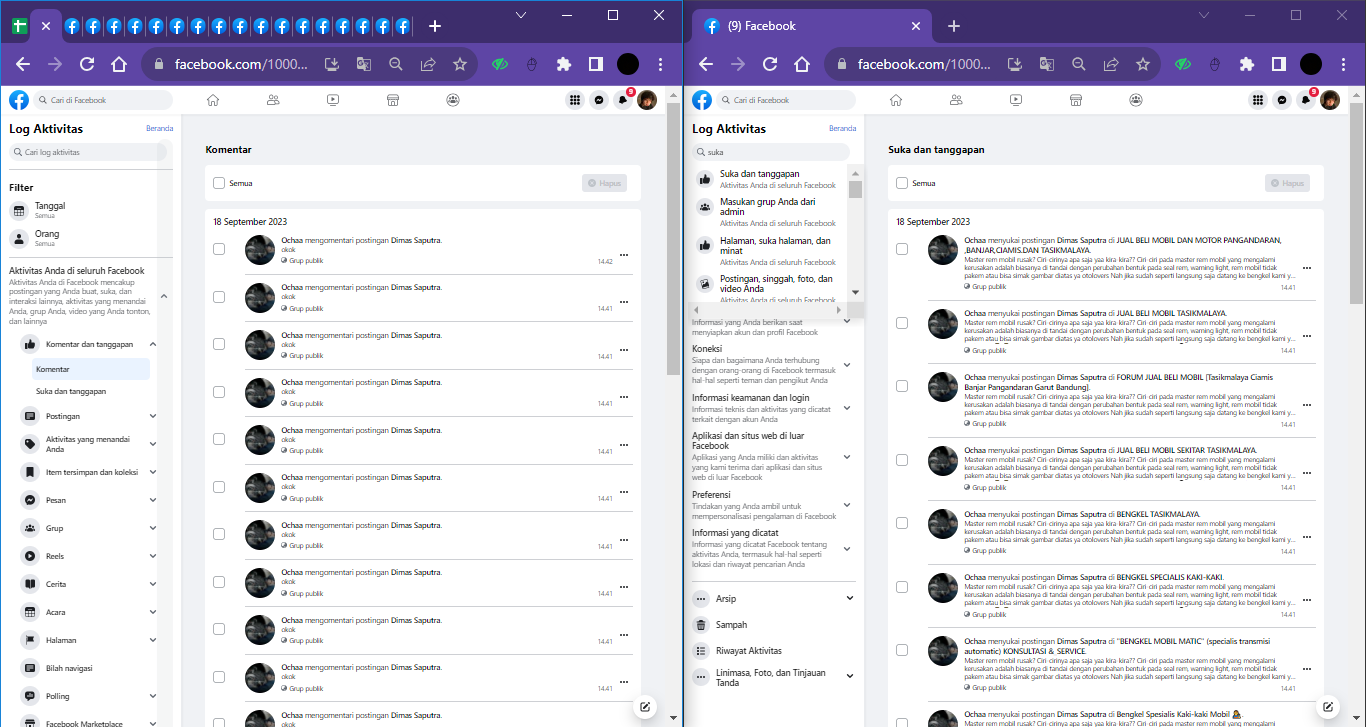Open the apps grid menu in right window

pos(1257,100)
